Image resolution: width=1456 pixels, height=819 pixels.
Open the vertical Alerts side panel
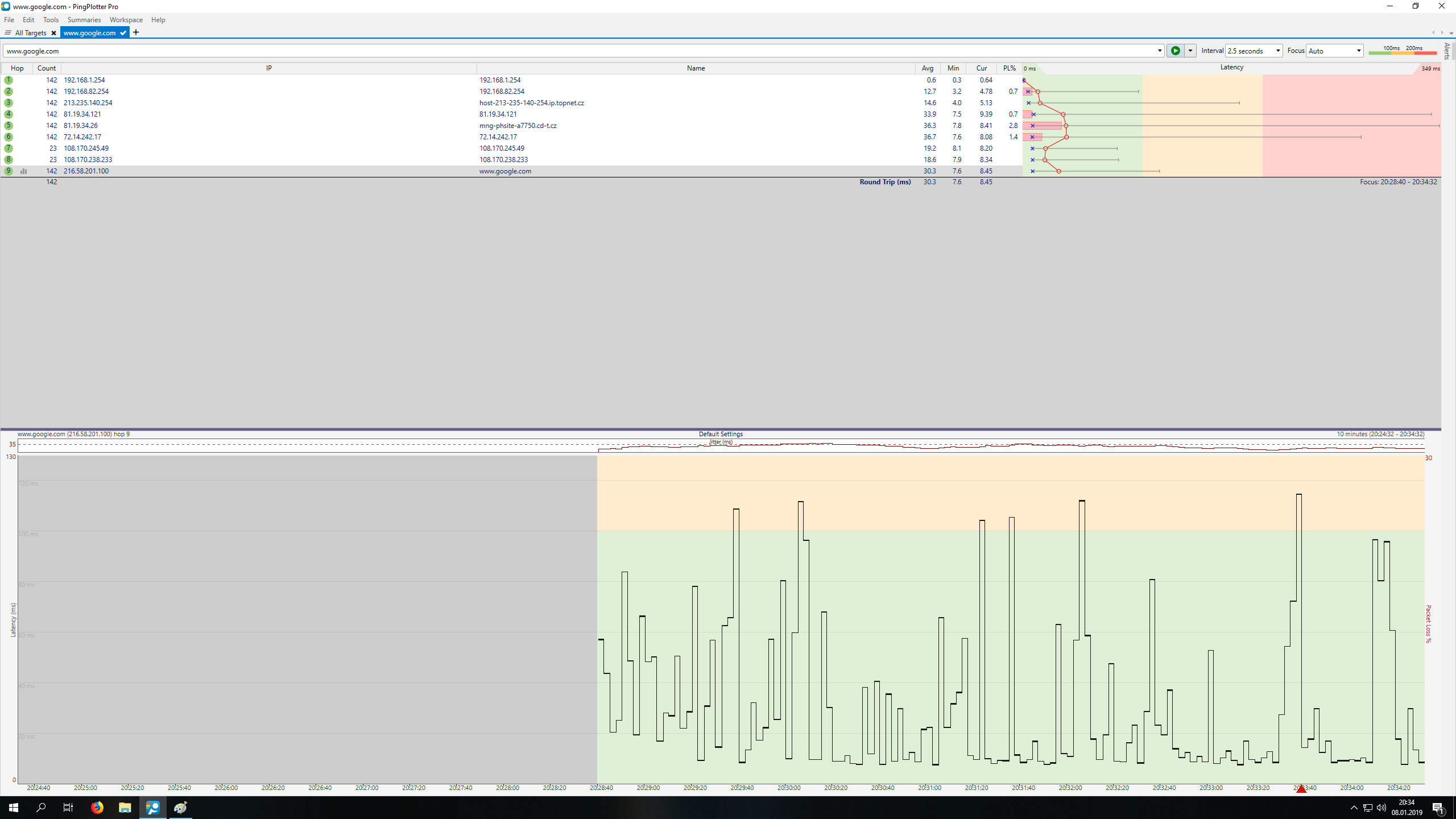pyautogui.click(x=1447, y=51)
